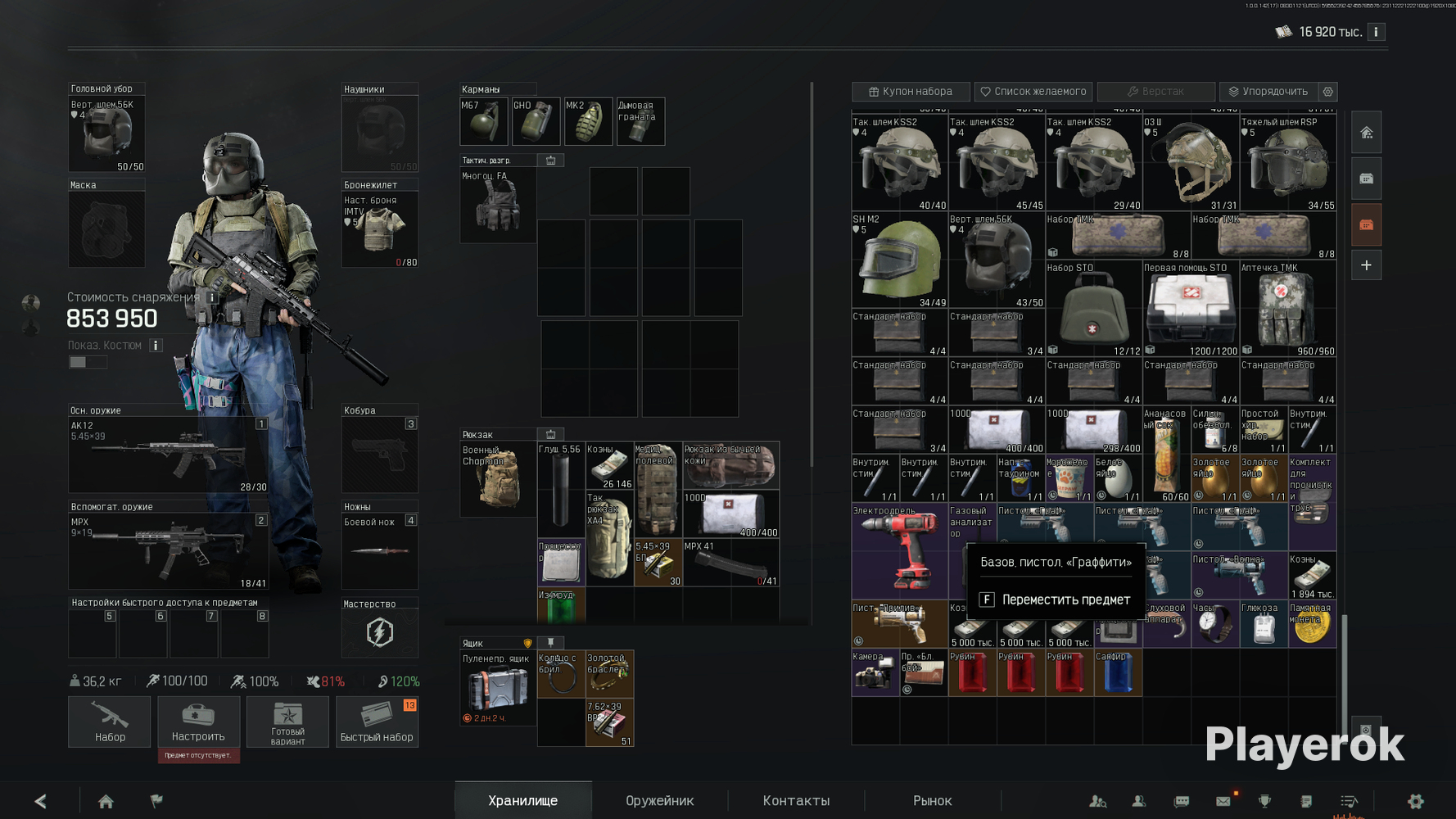
Task: Switch to the Контакты tab
Action: (796, 800)
